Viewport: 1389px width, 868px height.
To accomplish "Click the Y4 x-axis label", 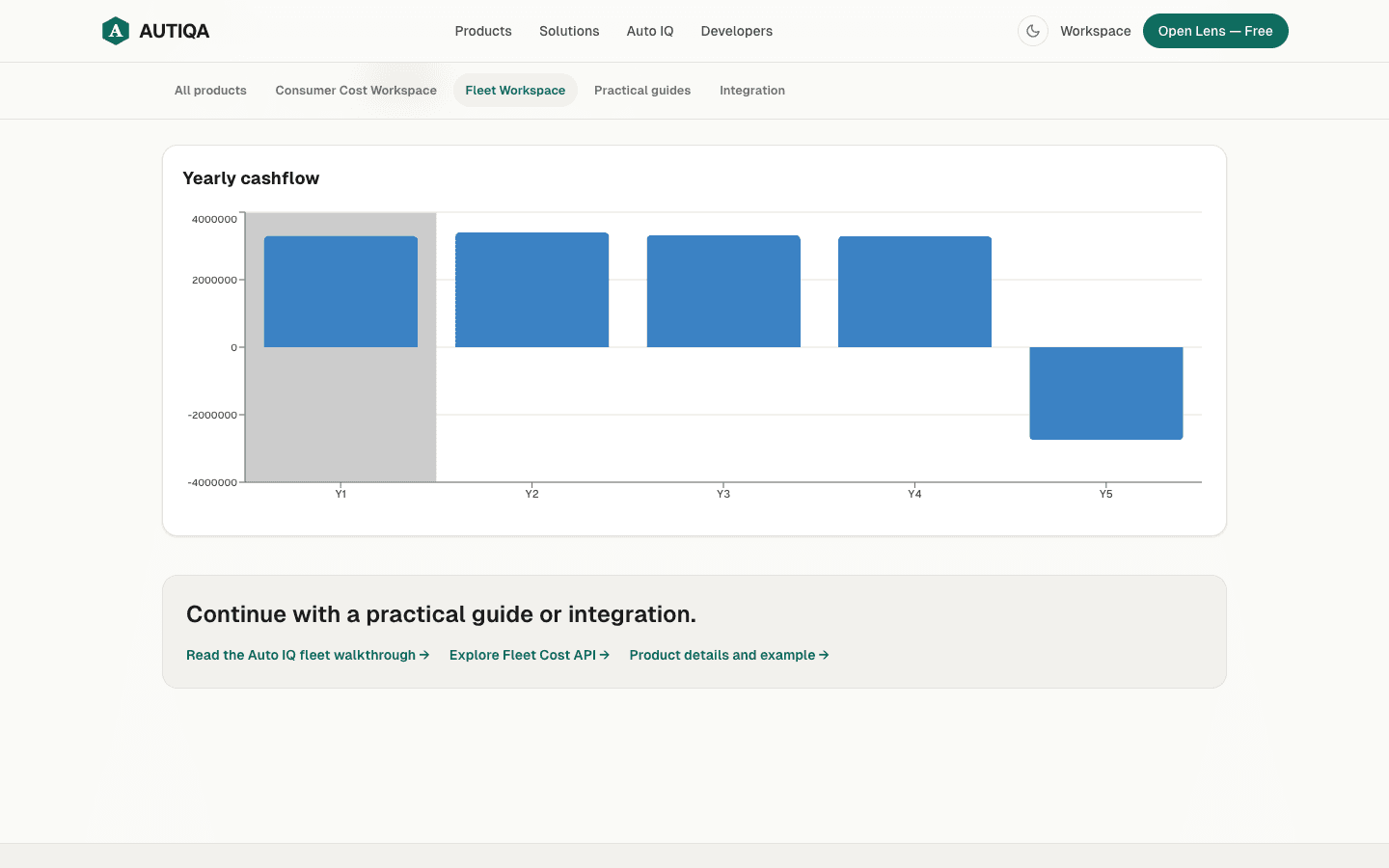I will (914, 494).
